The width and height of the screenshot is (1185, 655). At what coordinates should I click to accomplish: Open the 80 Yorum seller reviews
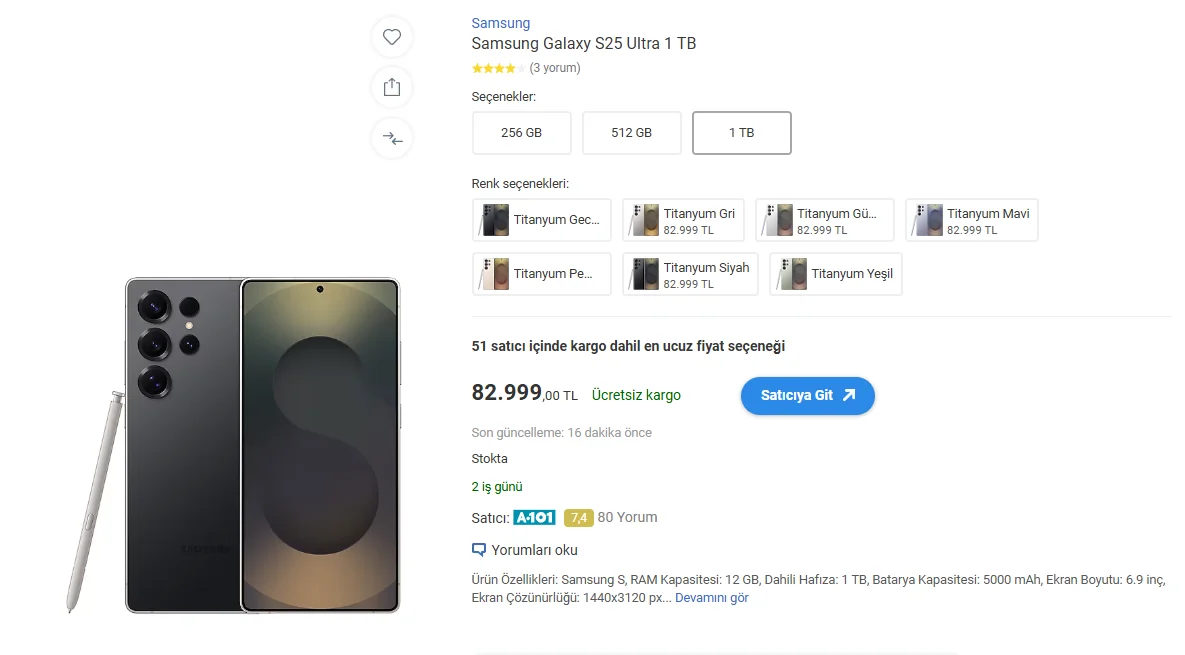tap(627, 517)
